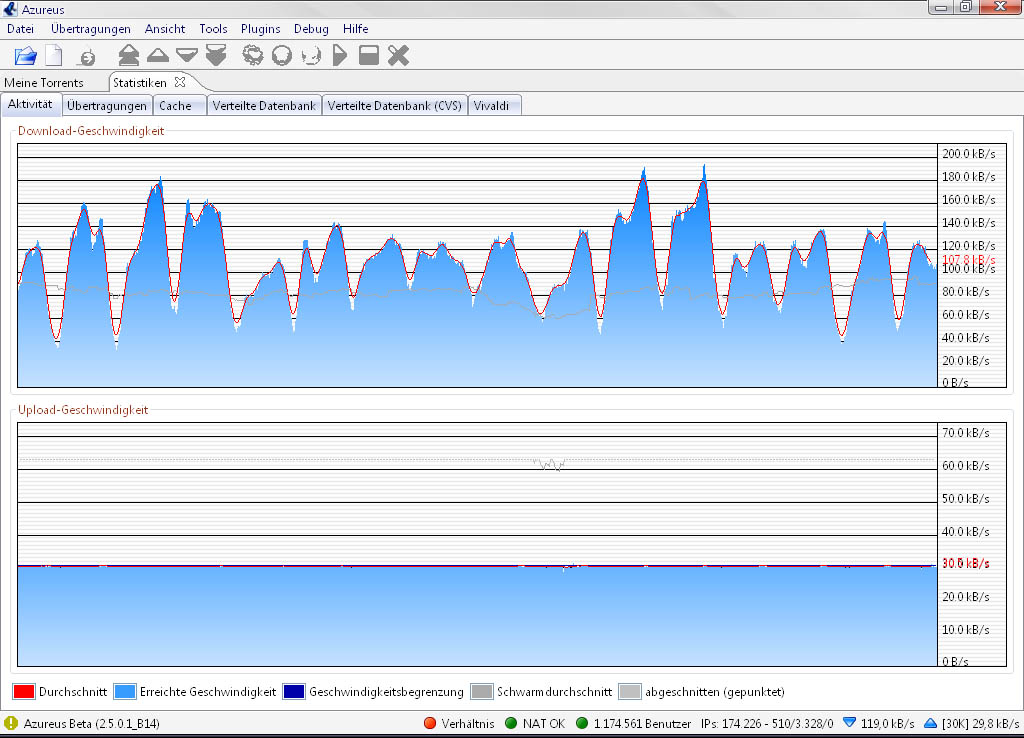Click the 200.0 kB/s download axis label
1024x738 pixels.
click(x=968, y=153)
